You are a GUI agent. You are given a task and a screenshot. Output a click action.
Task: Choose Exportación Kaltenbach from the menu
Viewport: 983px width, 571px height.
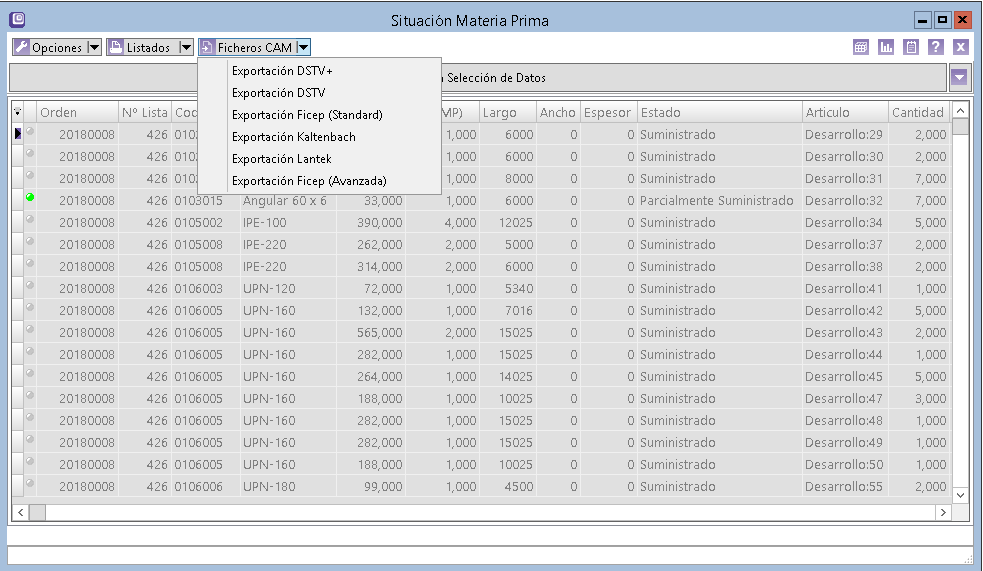[293, 137]
